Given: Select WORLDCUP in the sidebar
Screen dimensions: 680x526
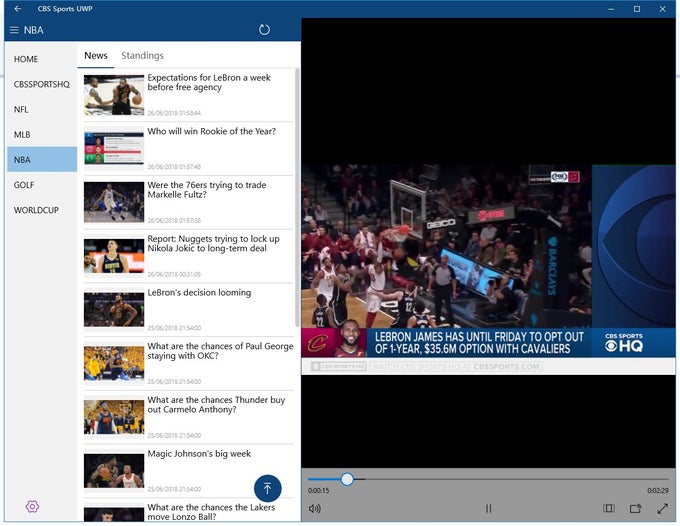Looking at the screenshot, I should tap(42, 210).
